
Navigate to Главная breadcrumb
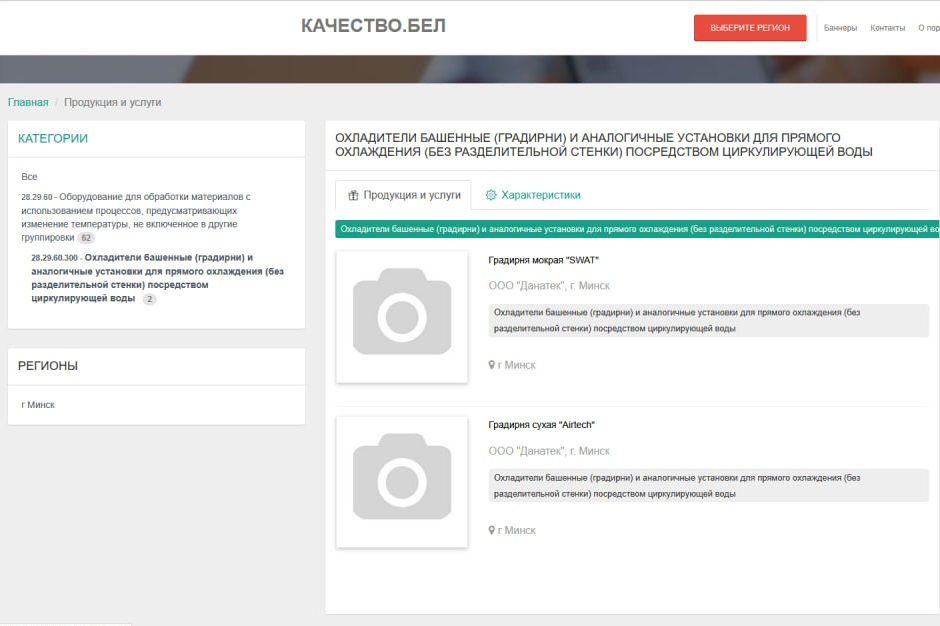click(x=28, y=102)
